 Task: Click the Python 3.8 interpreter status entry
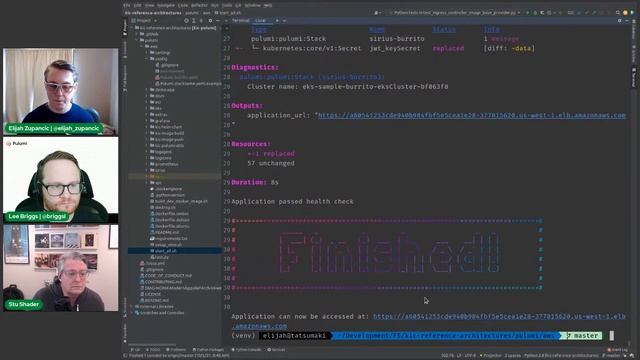click(x=562, y=356)
